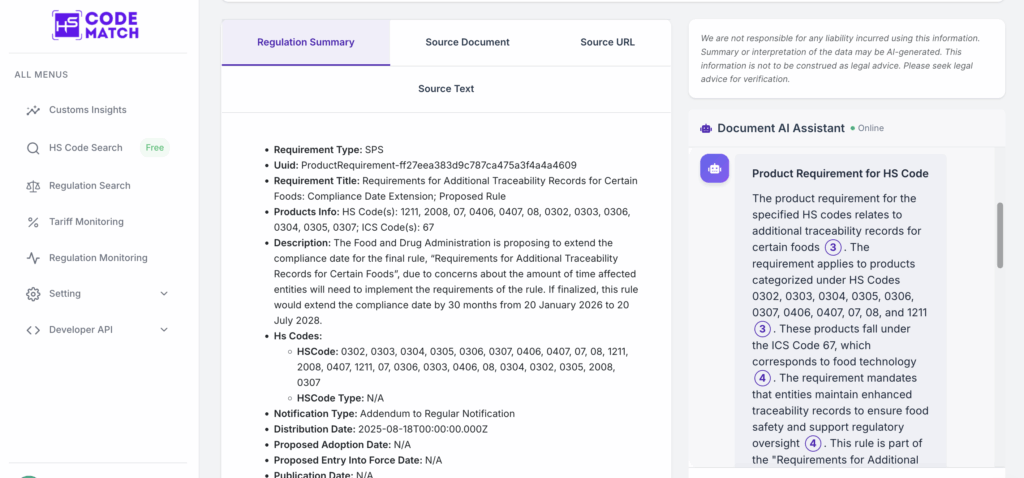Expand the Setting menu chevron
Viewport: 1024px width, 478px height.
[164, 294]
